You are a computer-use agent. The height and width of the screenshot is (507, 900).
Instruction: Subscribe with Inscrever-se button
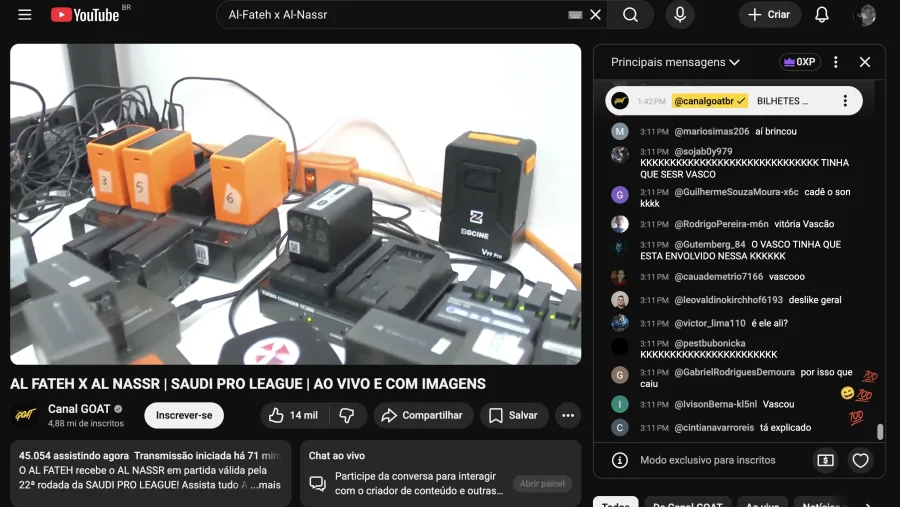coord(184,415)
